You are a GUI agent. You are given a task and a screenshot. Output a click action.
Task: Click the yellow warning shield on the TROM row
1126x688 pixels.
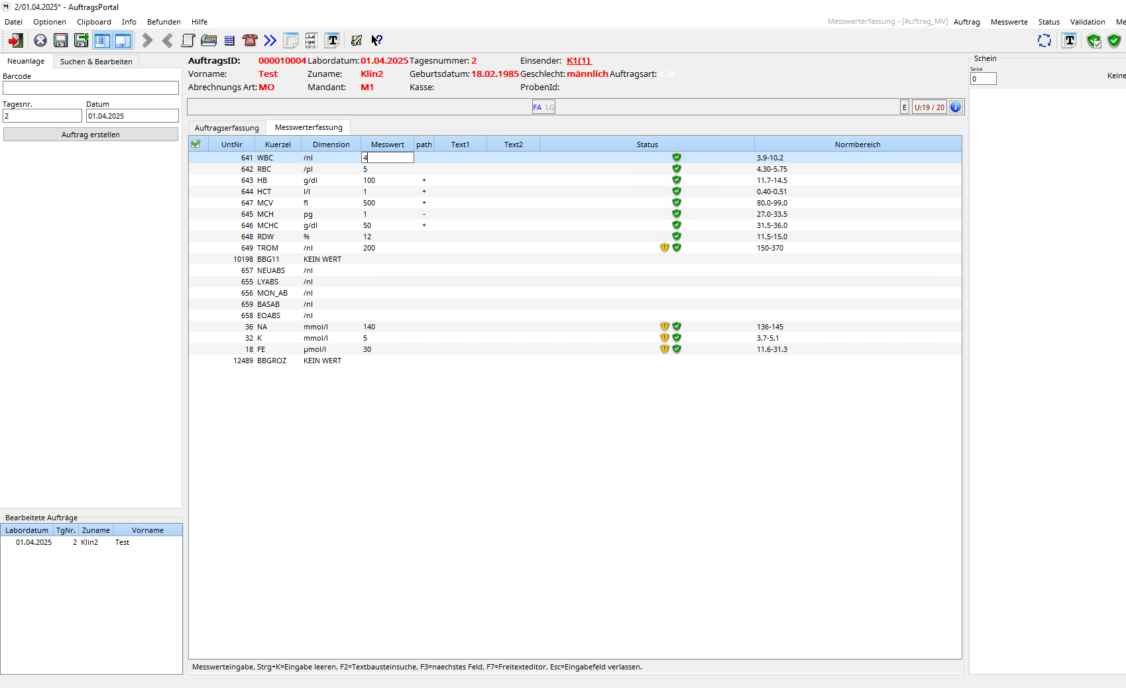coord(664,247)
